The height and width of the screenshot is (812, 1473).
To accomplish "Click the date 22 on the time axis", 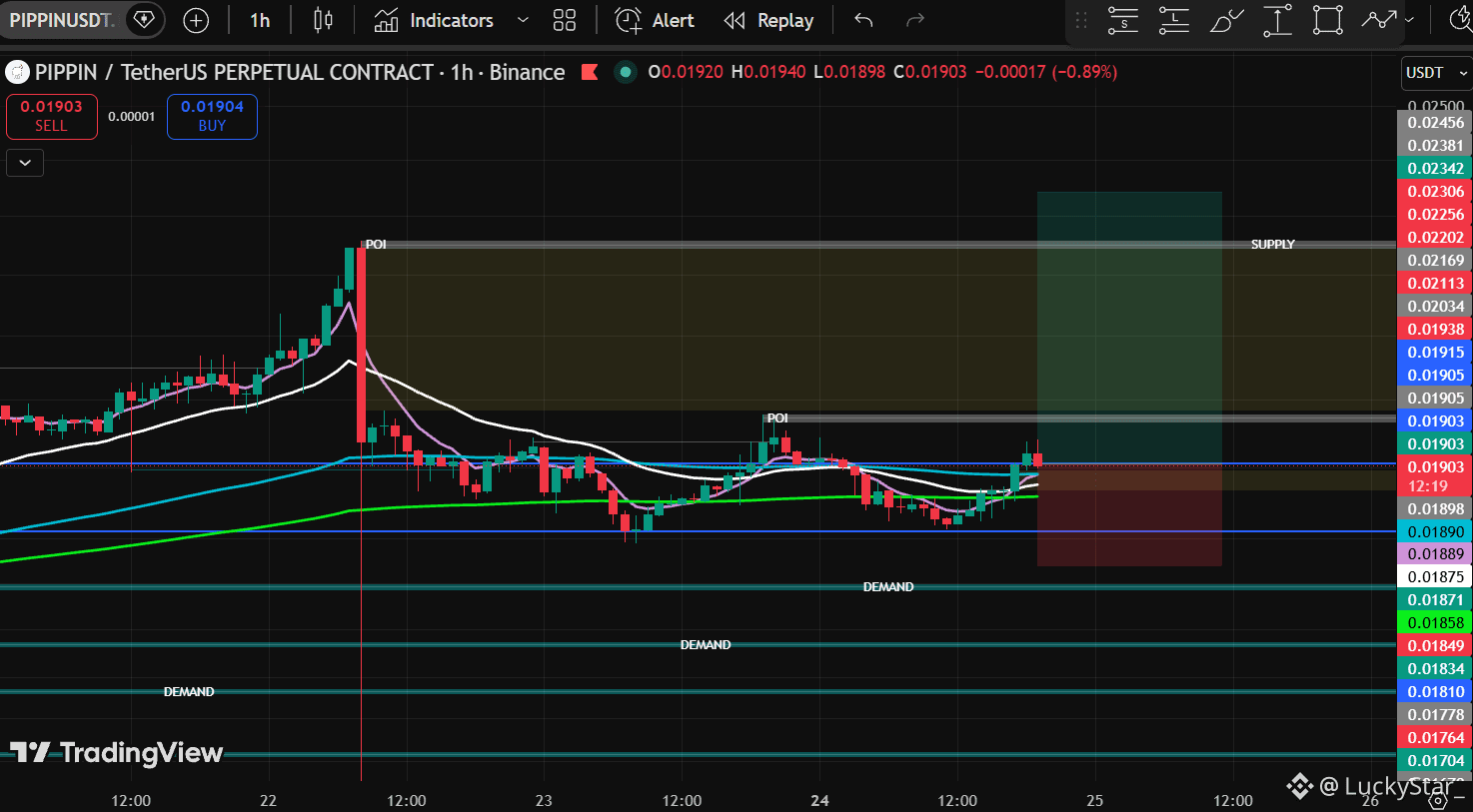I will coord(268,801).
